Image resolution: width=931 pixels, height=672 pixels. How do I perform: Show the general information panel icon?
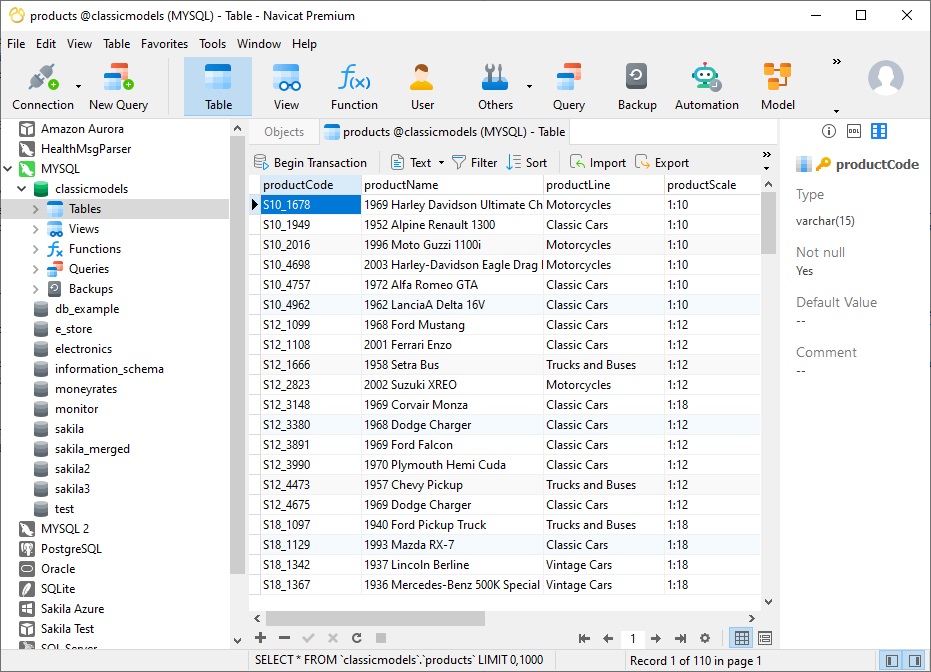[x=828, y=131]
